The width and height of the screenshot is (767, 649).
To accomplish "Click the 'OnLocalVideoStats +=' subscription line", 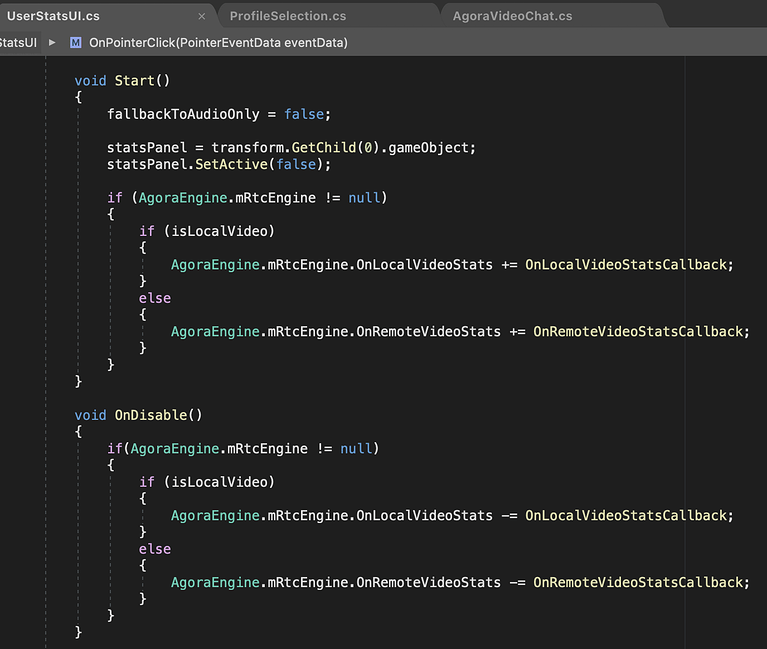I will click(452, 265).
